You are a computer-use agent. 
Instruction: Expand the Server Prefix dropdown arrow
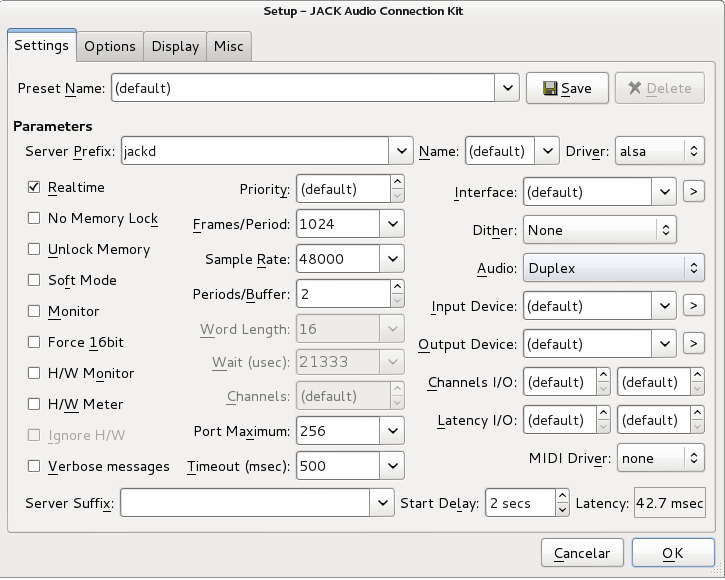coord(401,151)
